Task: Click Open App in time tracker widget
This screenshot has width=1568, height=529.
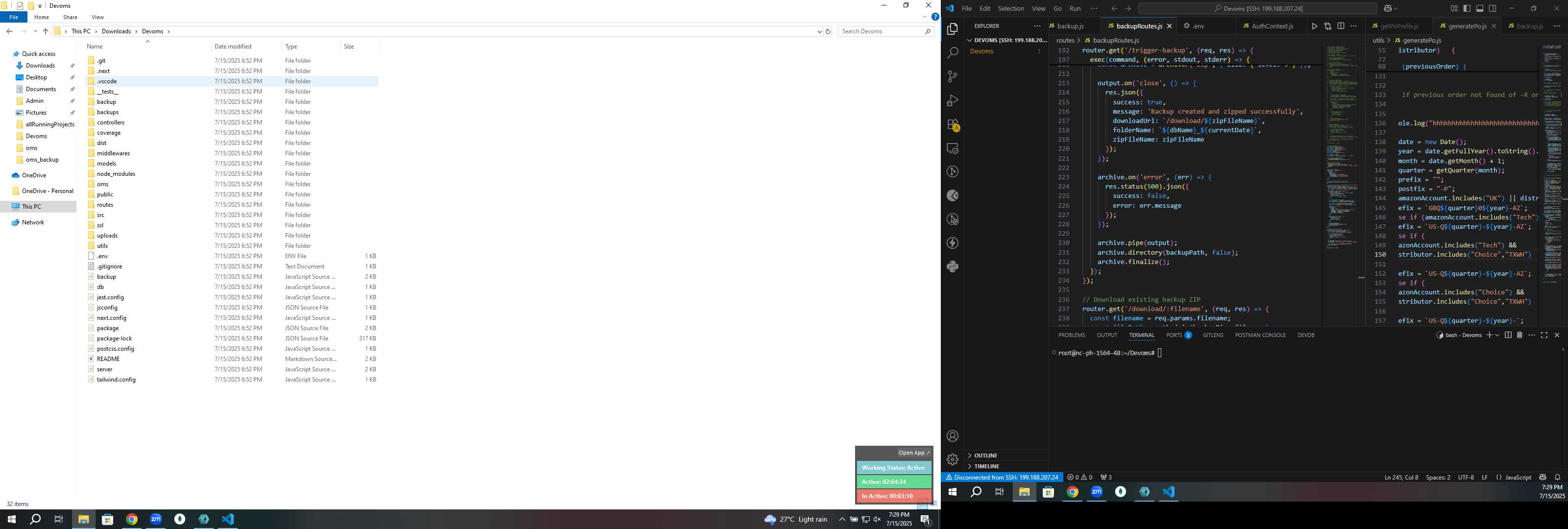Action: tap(914, 452)
